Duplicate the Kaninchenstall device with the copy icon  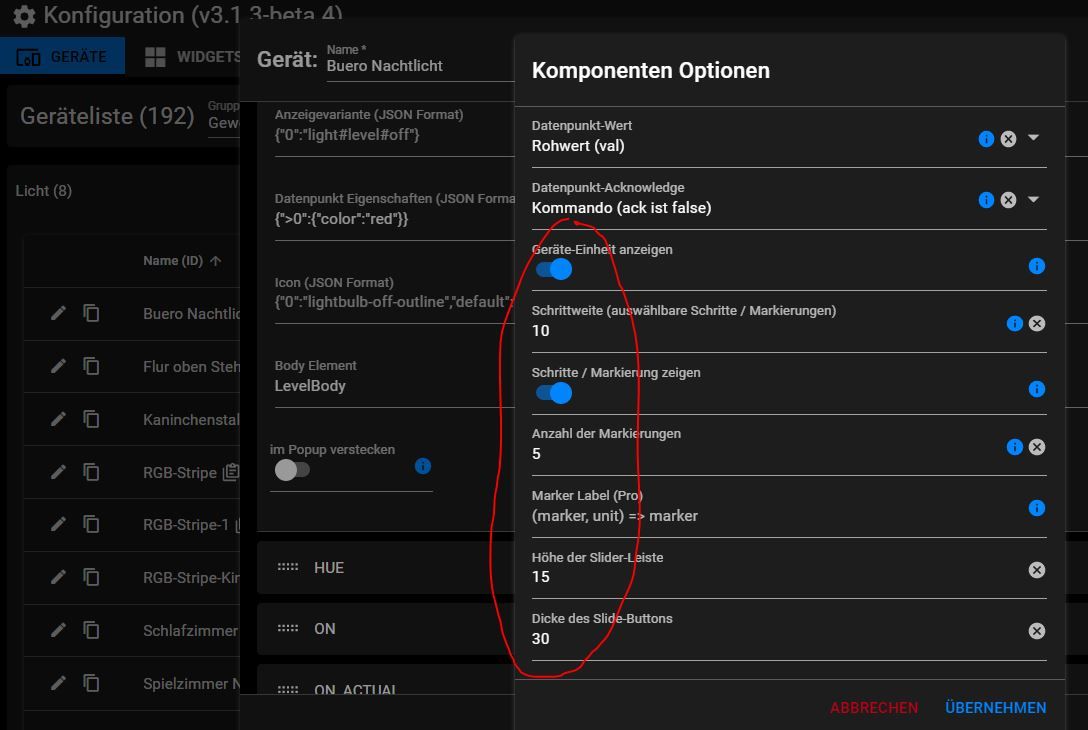click(91, 419)
